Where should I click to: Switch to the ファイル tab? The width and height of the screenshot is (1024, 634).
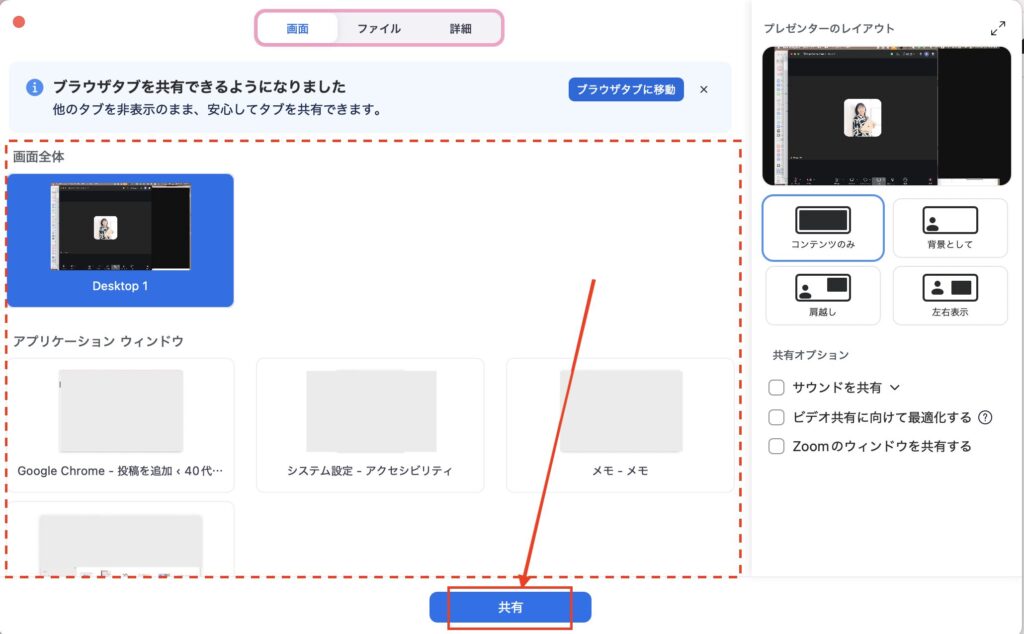[379, 29]
